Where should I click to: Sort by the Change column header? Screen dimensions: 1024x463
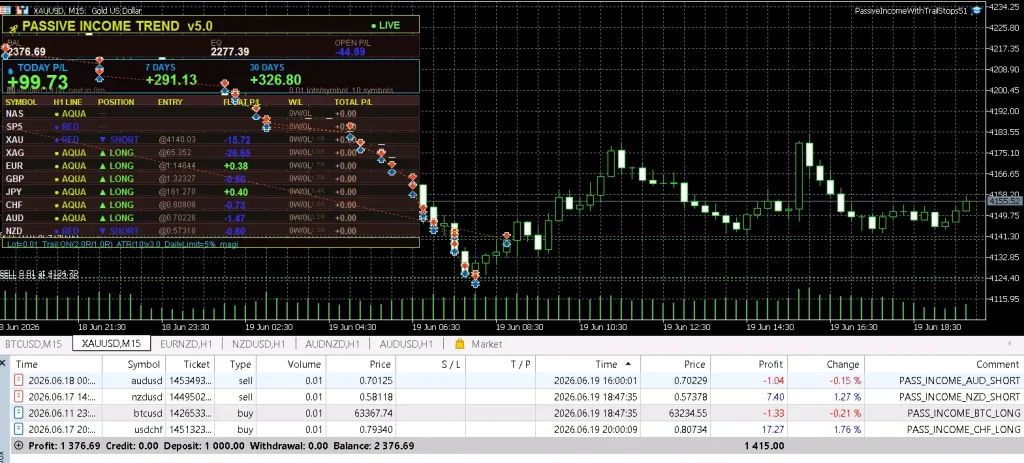tap(826, 364)
